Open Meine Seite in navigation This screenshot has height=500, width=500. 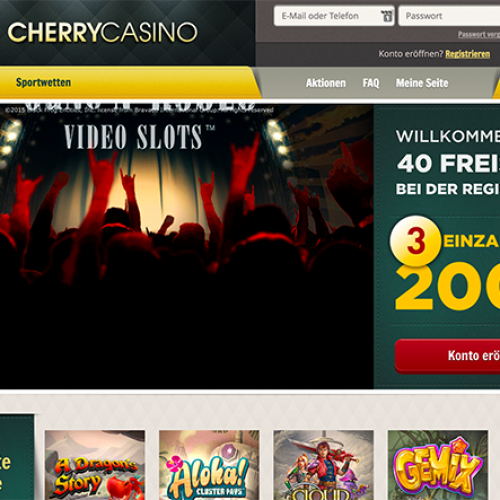coord(422,83)
